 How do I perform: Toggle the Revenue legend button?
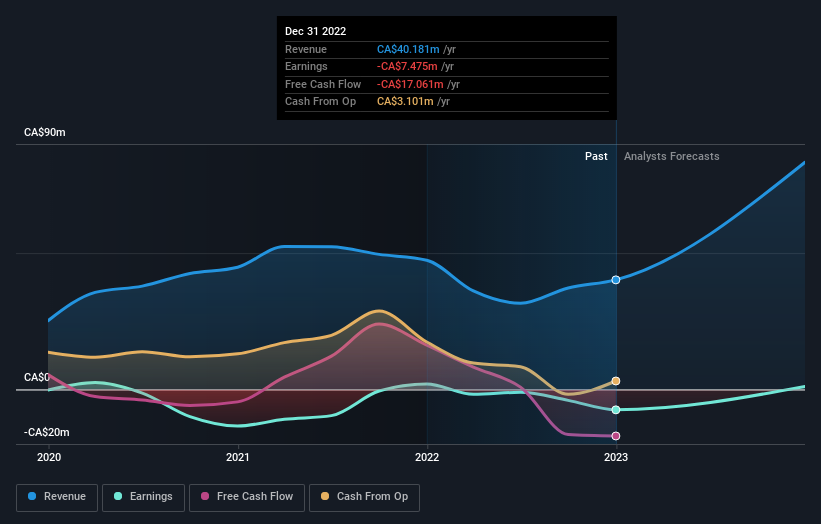click(x=57, y=497)
